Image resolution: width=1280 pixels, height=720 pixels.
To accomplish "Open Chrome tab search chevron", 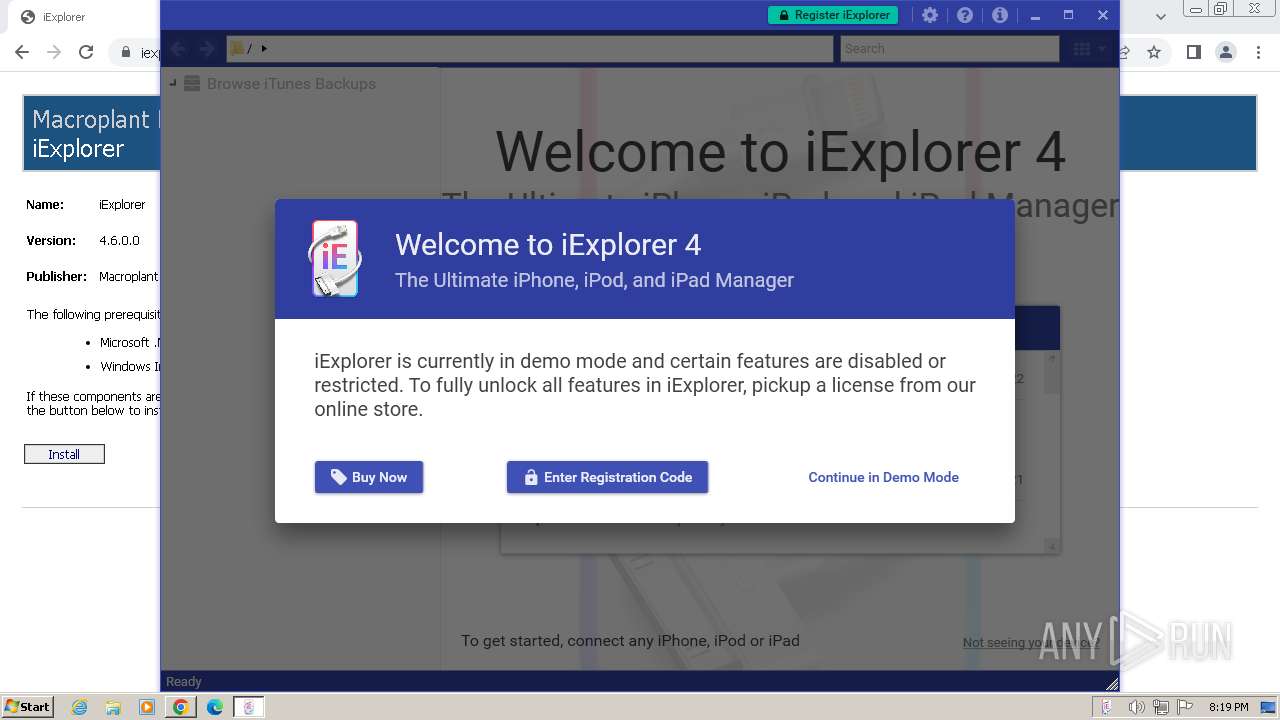I will coord(1160,16).
